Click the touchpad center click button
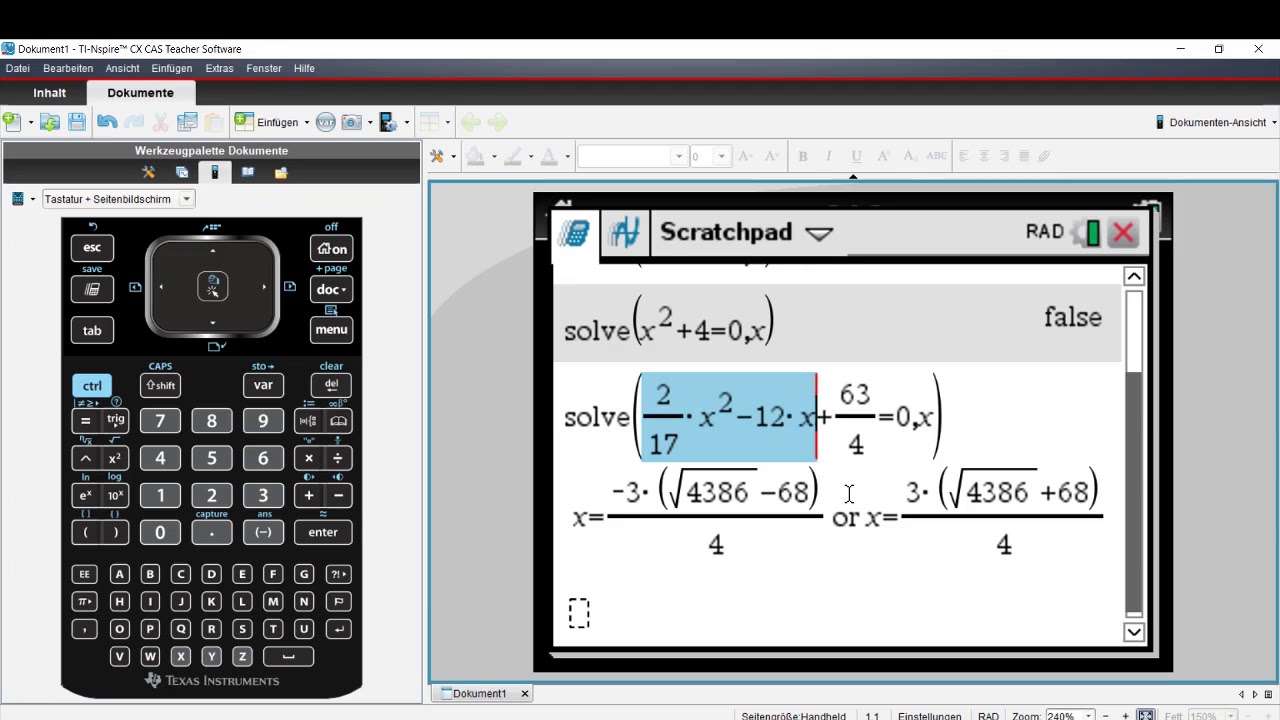 coord(212,287)
